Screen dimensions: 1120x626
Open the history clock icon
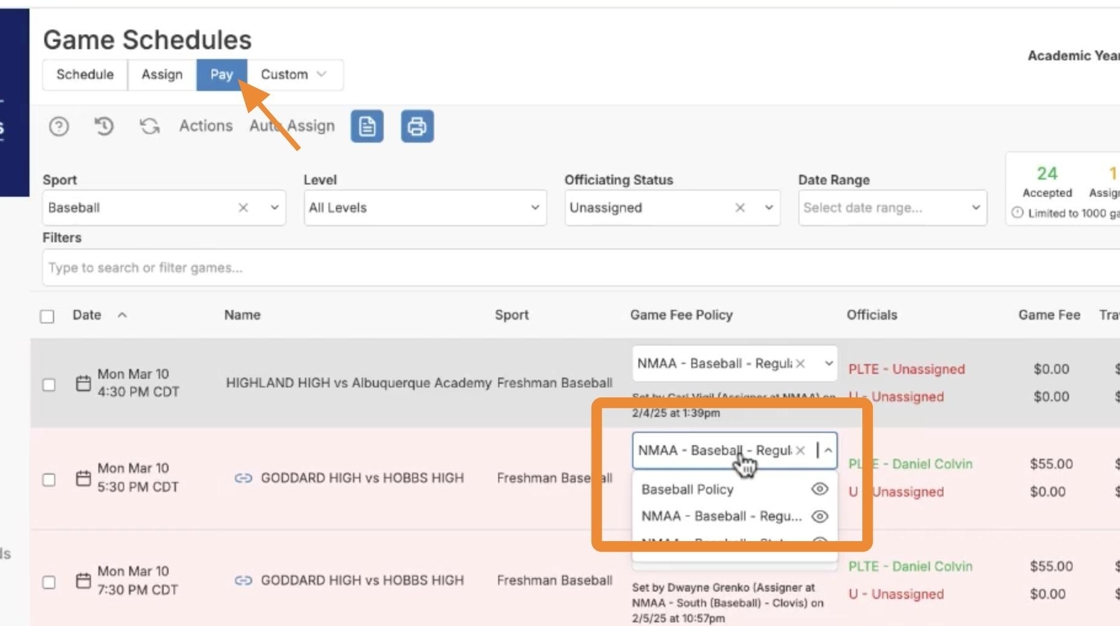104,126
